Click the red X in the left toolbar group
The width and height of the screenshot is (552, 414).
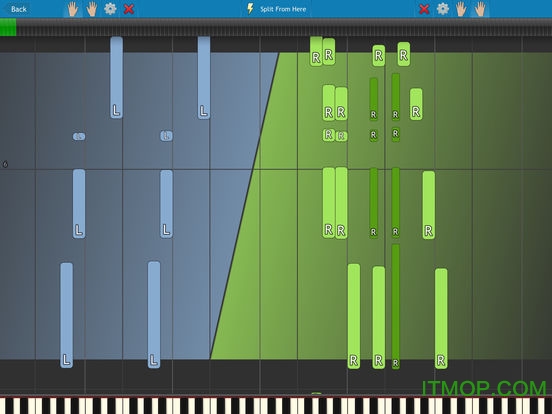129,9
